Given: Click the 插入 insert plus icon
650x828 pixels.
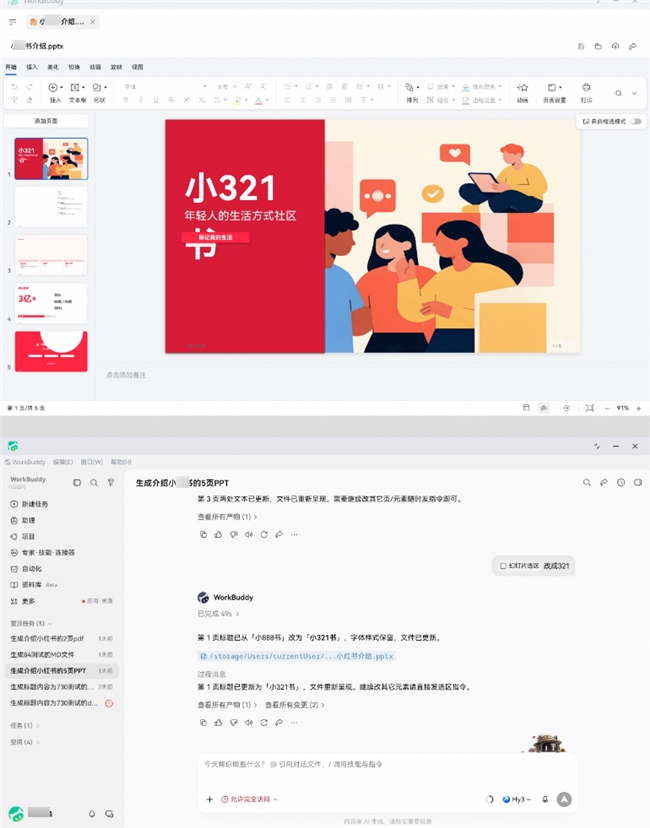Looking at the screenshot, I should (53, 87).
